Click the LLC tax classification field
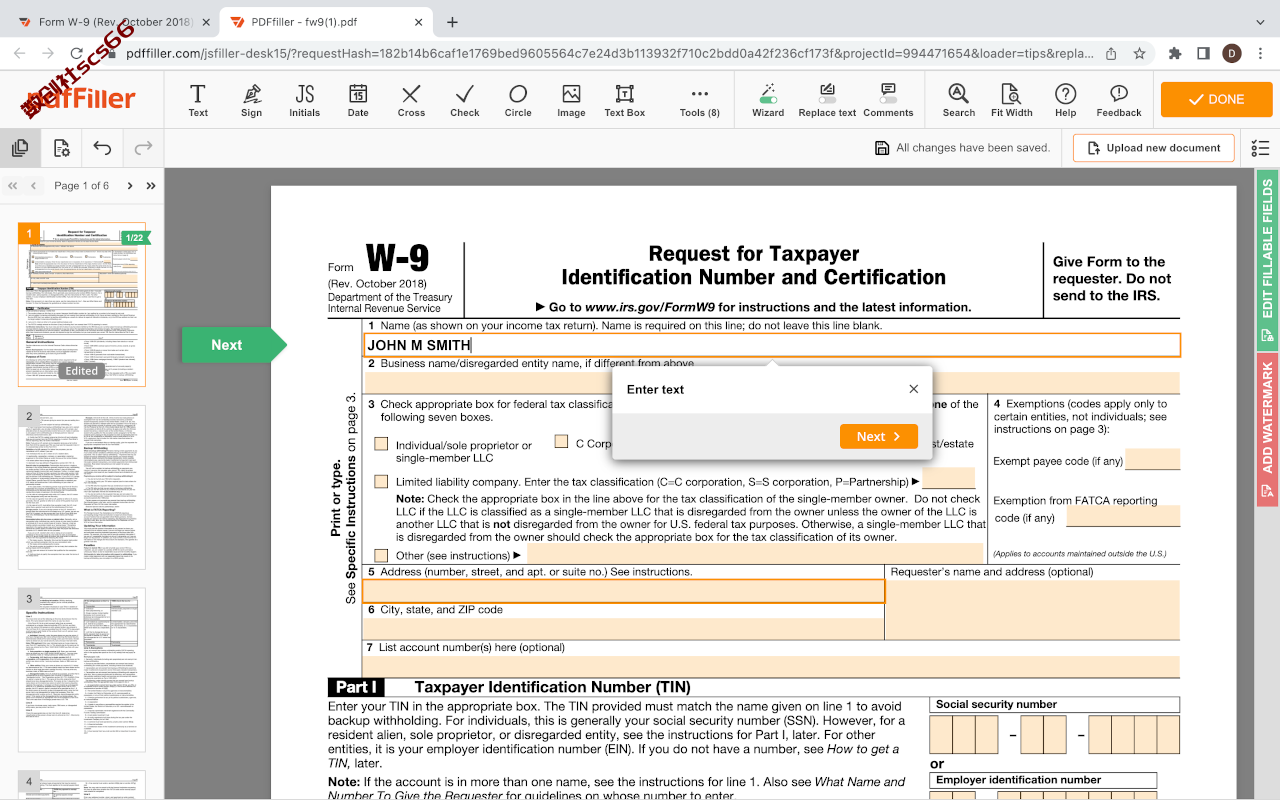 coord(948,479)
